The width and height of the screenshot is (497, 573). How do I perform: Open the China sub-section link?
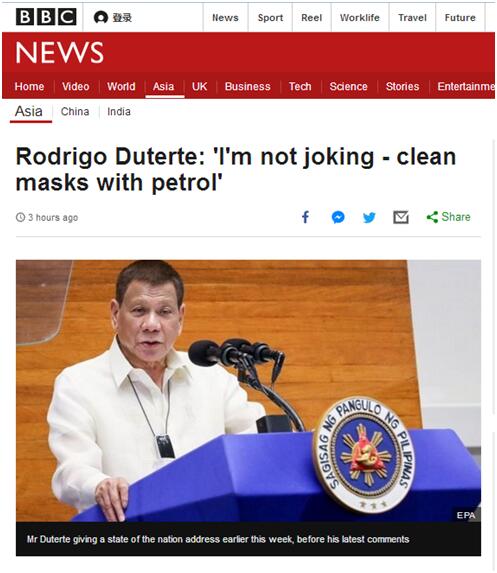[x=75, y=111]
